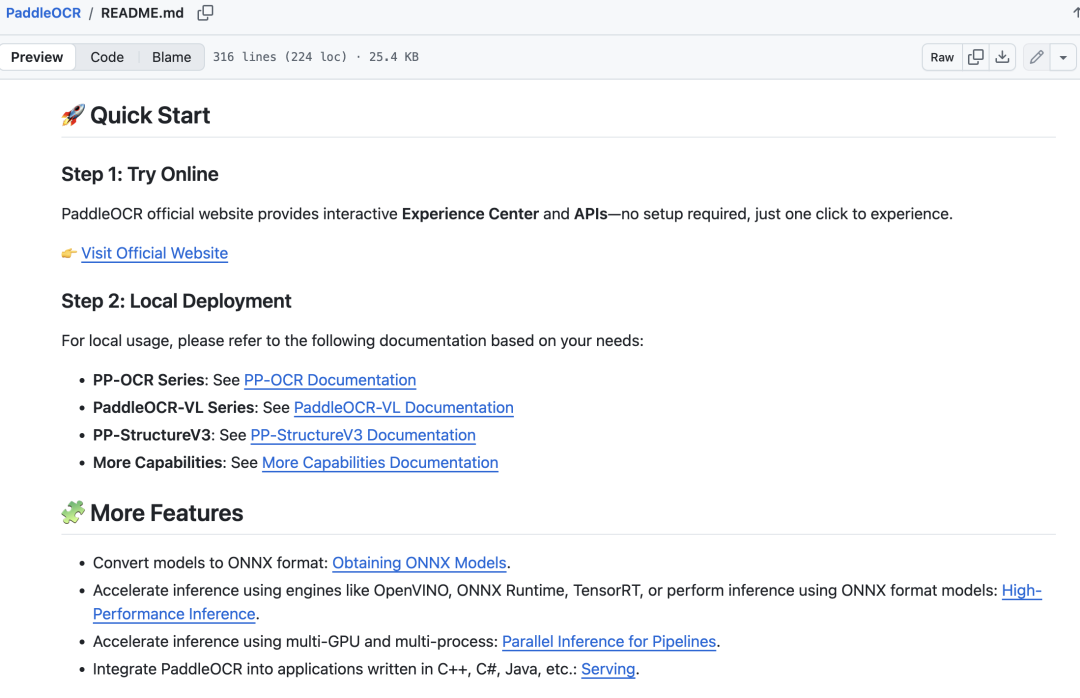Open Obtaining ONNX Models link
The height and width of the screenshot is (698, 1080).
[419, 563]
